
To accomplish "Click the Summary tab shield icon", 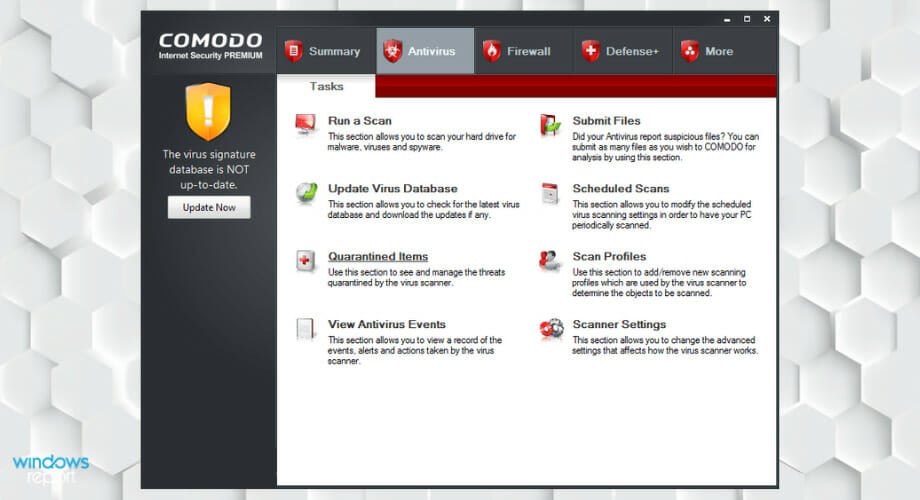I will coord(293,51).
